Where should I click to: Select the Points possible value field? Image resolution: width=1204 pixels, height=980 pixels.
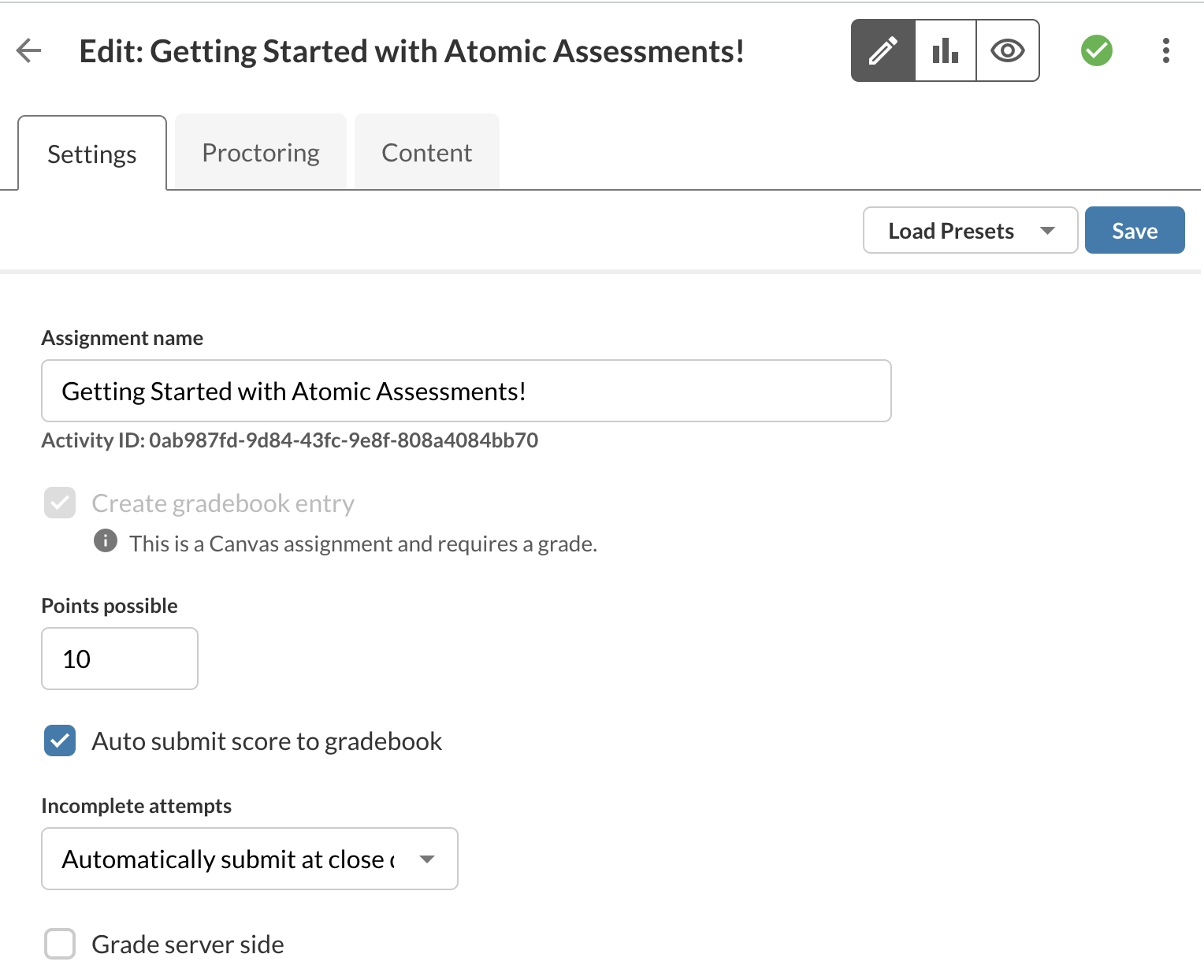119,659
